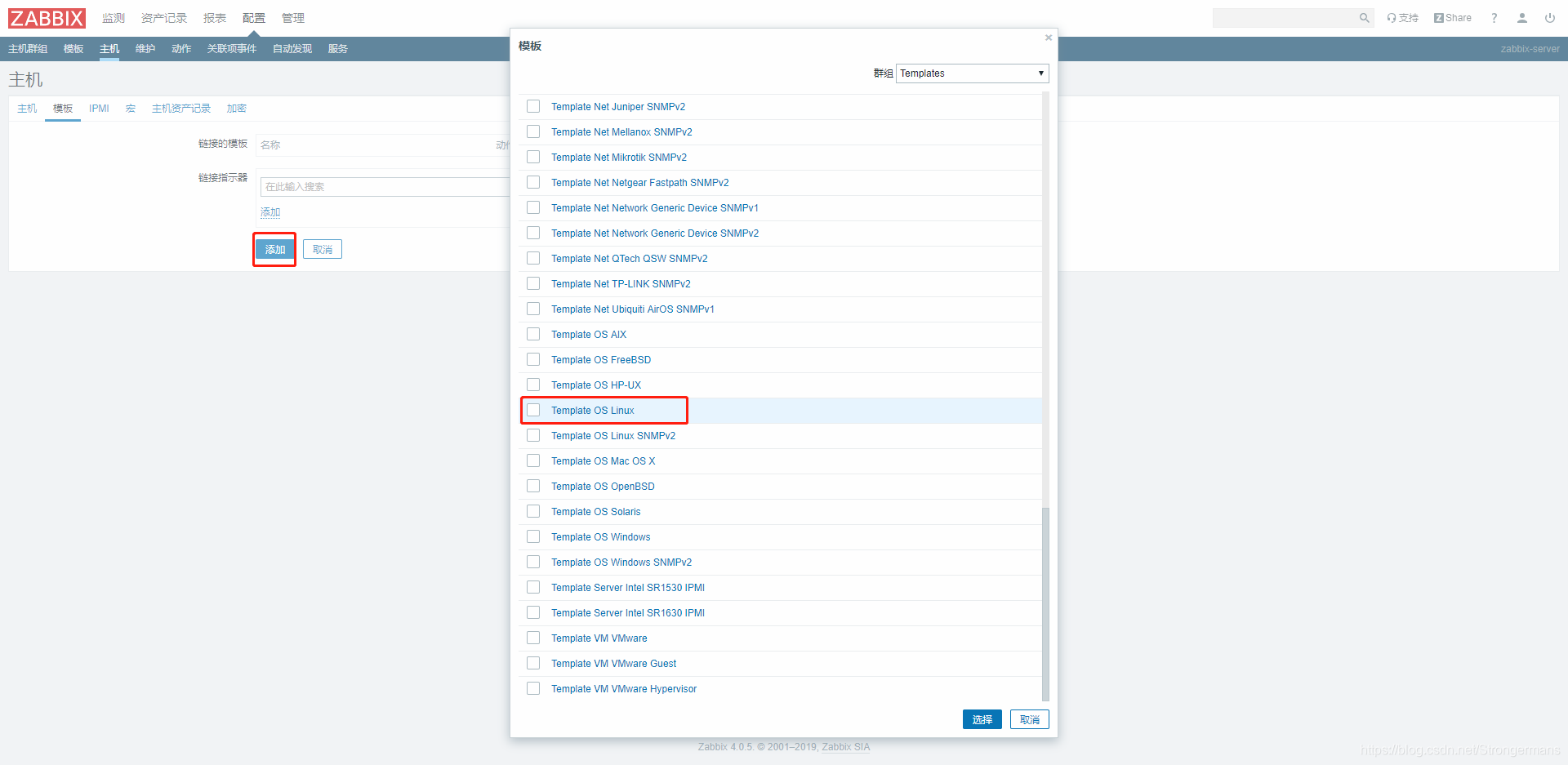Viewport: 1568px width, 765px height.
Task: Check Template Net TP-LINK SNMPv2 checkbox
Action: [533, 283]
